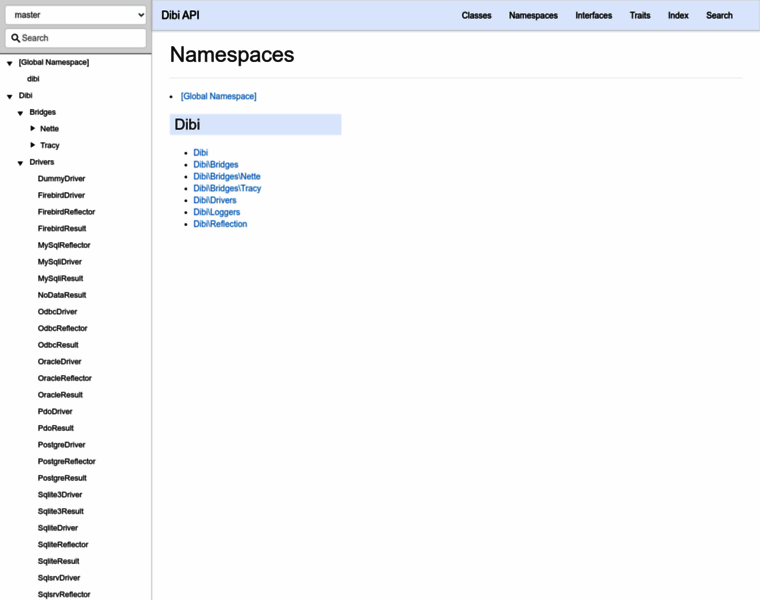Screen dimensions: 760x600
Task: Open DummyDriver in sidebar tree
Action: click(62, 178)
